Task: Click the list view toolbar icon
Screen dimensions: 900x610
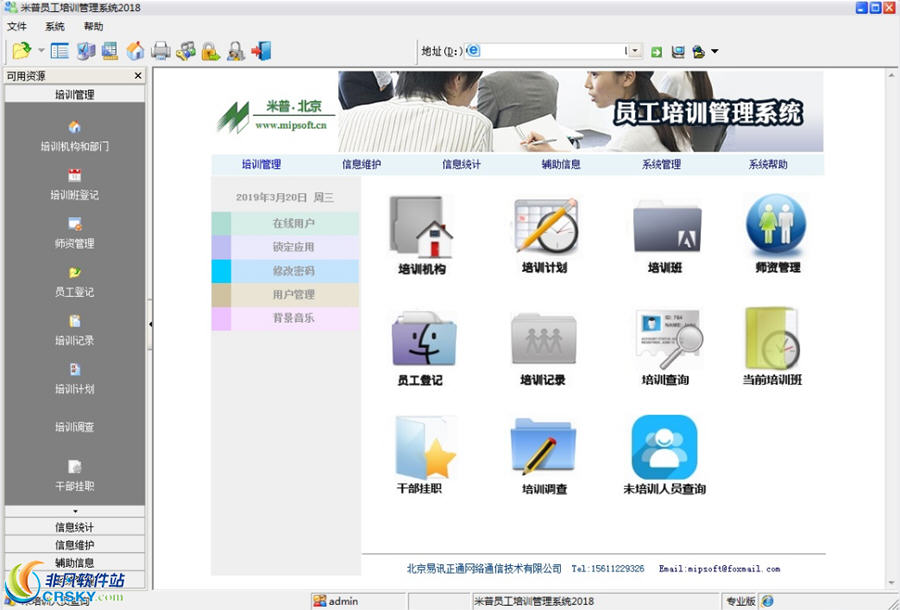Action: click(x=60, y=51)
